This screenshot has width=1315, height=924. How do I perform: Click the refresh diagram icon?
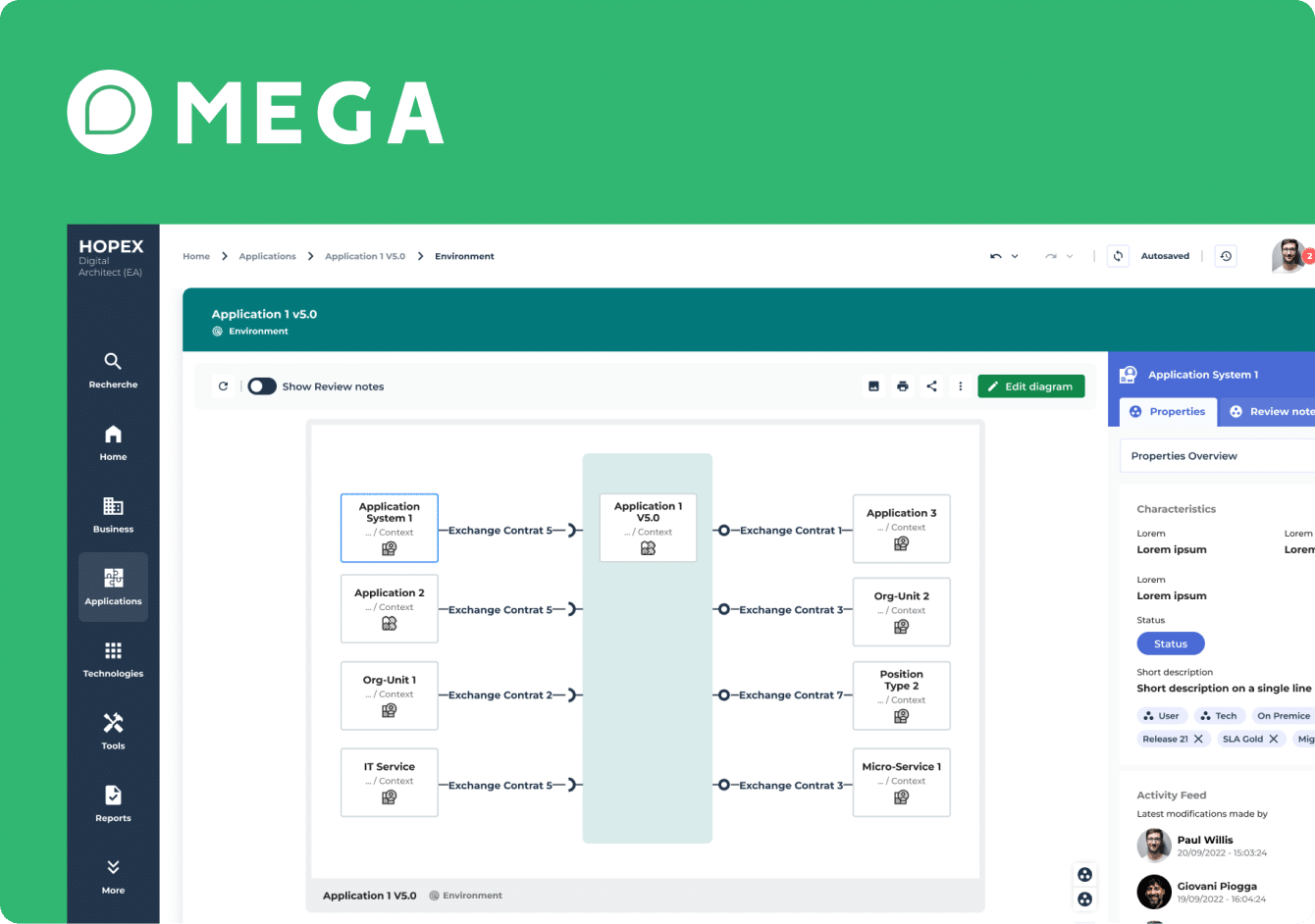(223, 386)
